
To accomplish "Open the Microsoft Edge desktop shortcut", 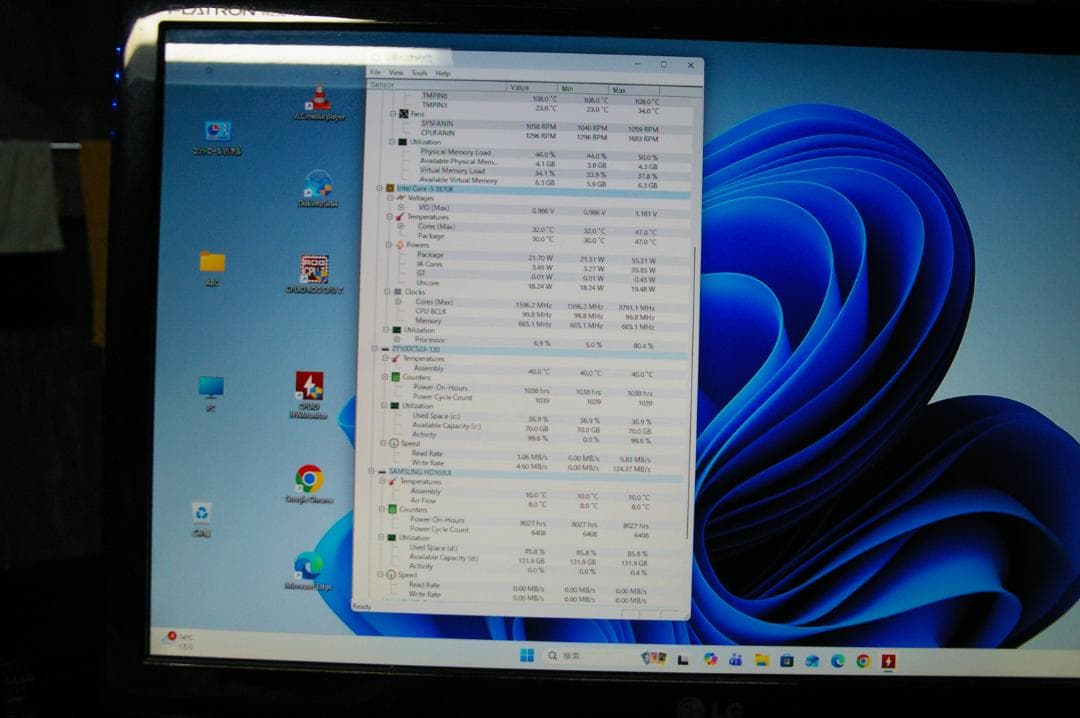I will click(x=308, y=571).
